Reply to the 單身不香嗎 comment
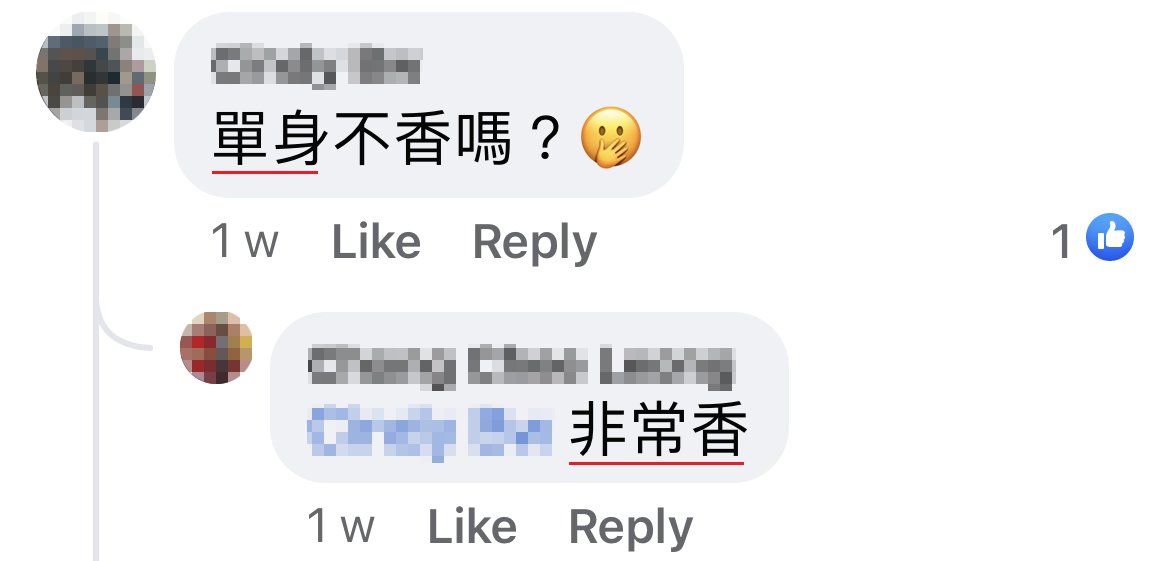 tap(535, 243)
